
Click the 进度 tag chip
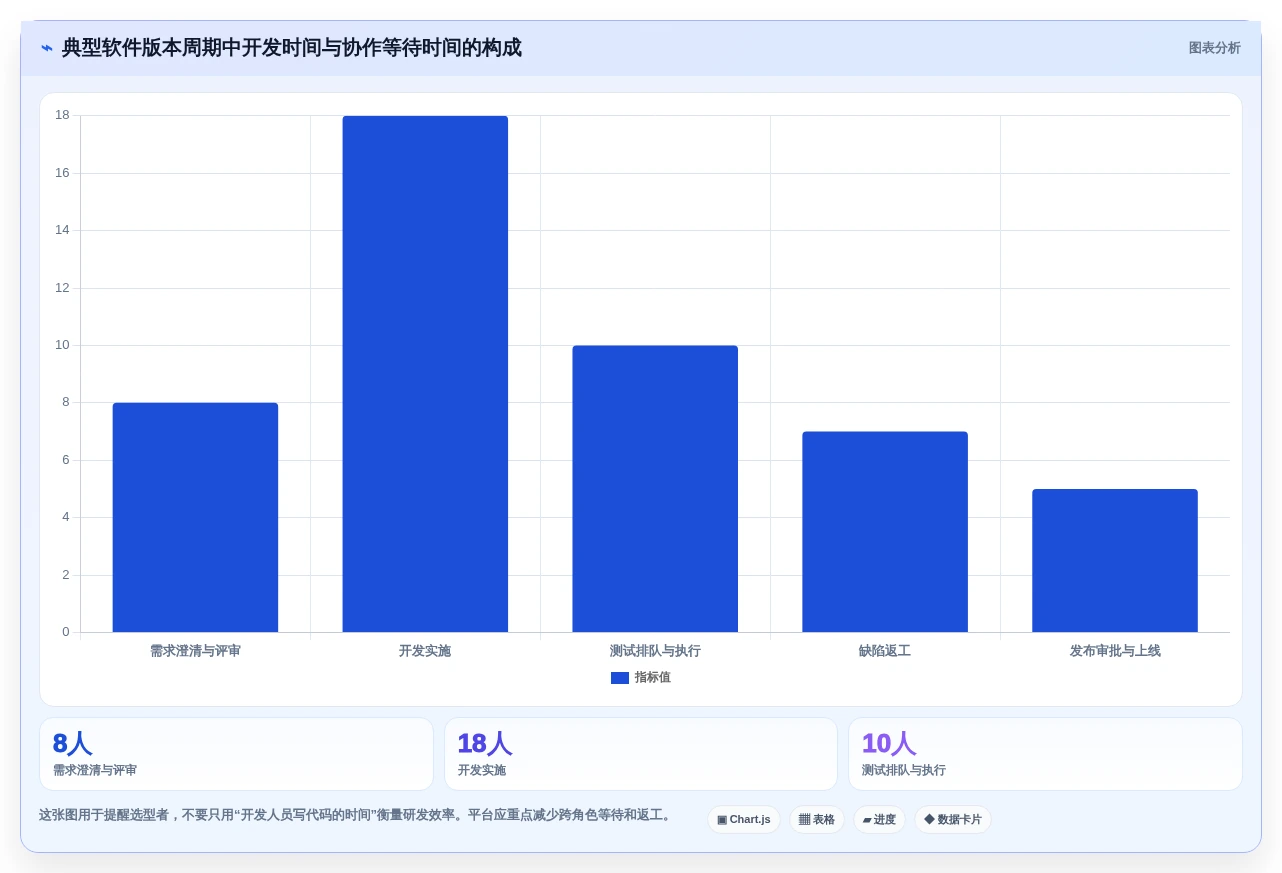(879, 820)
